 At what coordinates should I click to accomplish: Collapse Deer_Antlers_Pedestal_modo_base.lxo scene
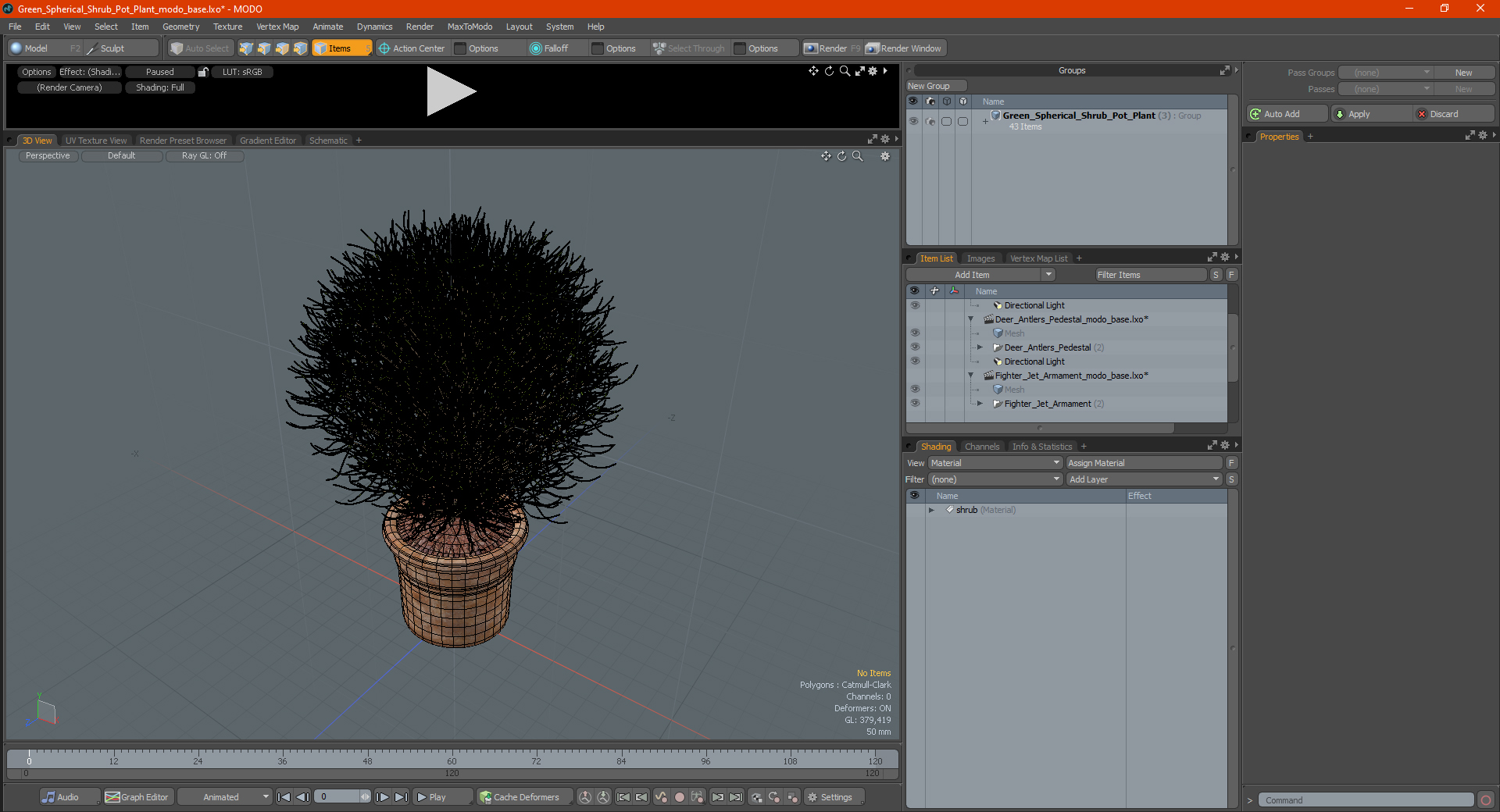point(970,319)
